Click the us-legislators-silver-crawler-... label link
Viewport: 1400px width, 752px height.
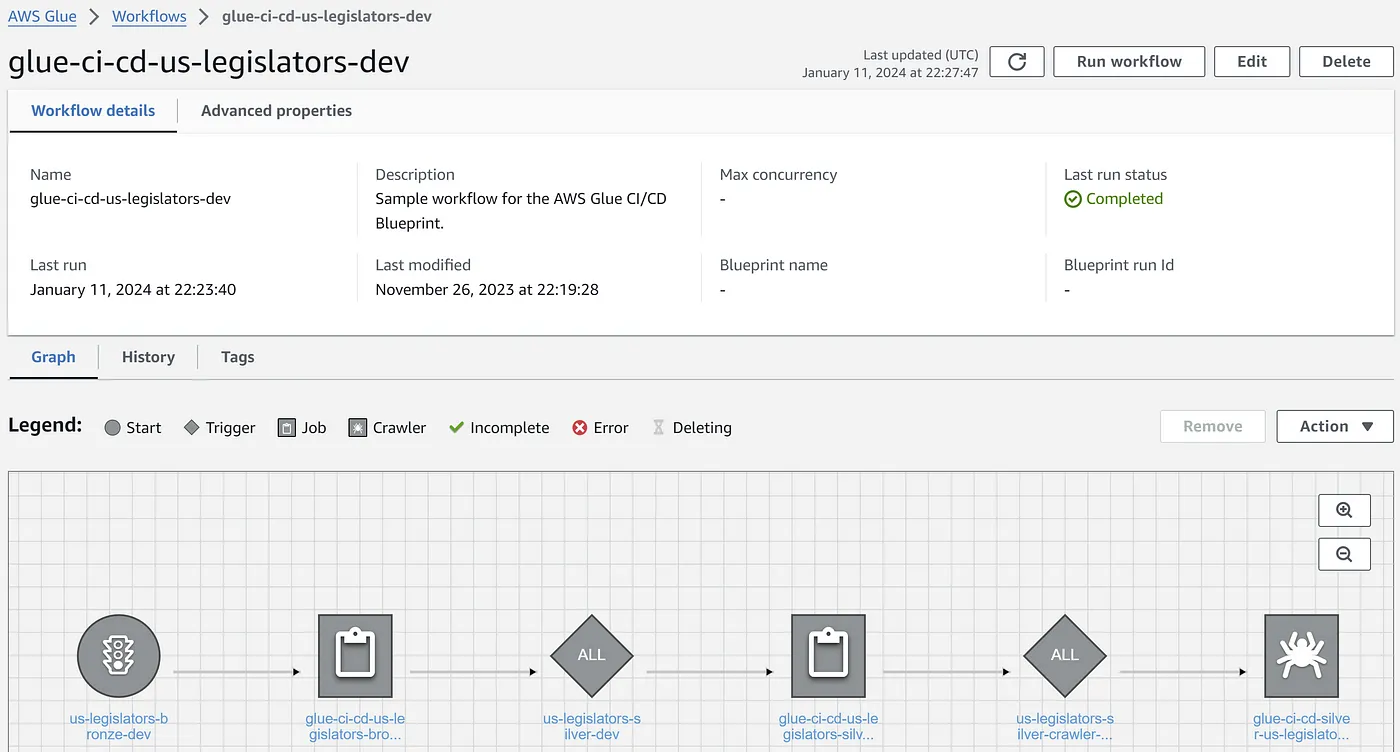coord(1065,726)
